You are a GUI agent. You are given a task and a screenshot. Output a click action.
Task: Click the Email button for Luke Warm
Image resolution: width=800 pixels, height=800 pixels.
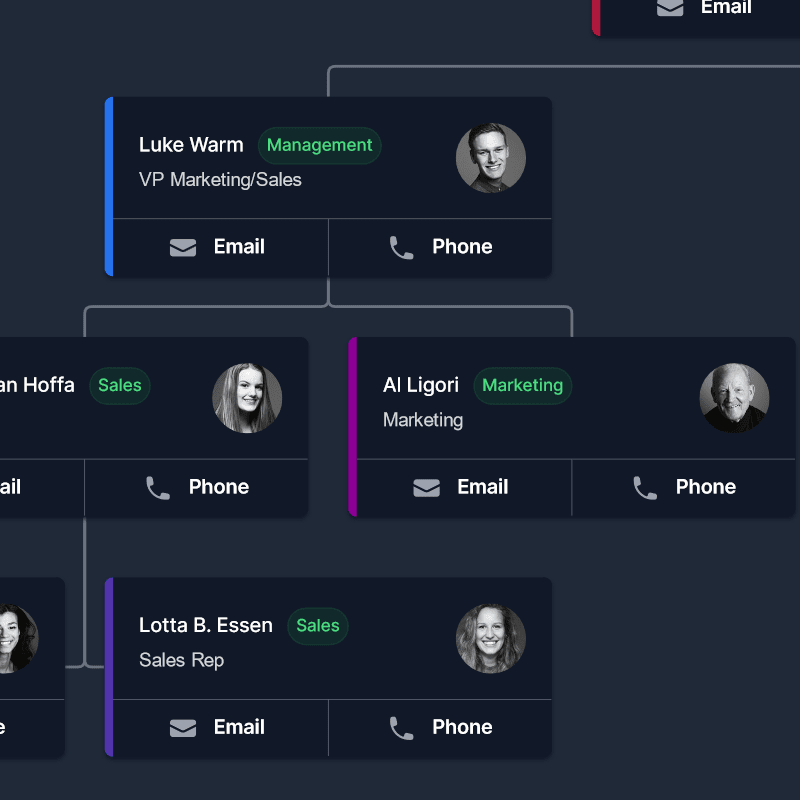point(219,247)
